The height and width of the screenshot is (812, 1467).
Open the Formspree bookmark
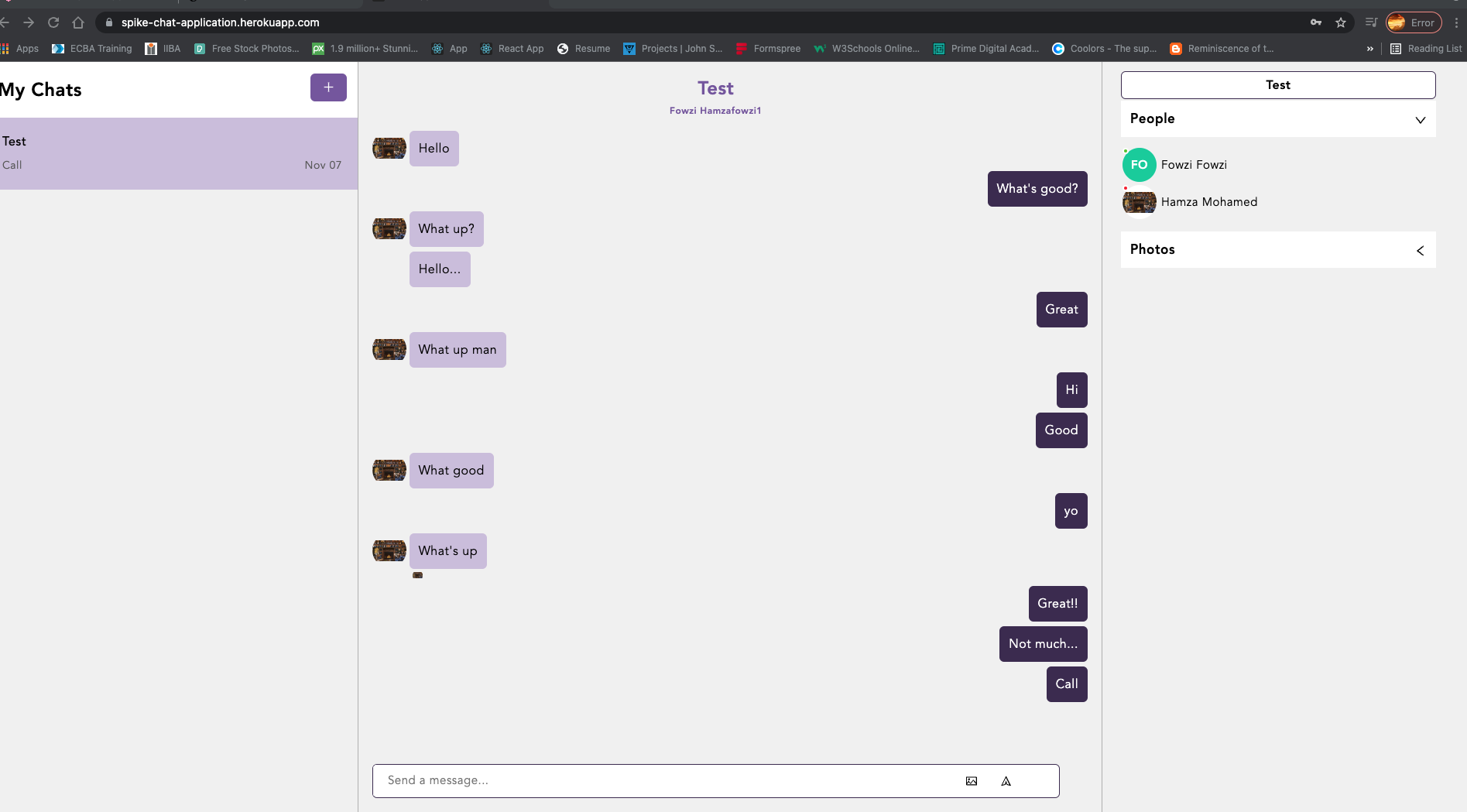click(768, 49)
